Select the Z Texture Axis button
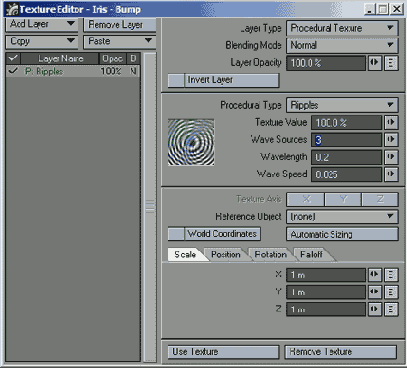Viewport: 407px width, 368px height. pyautogui.click(x=380, y=199)
